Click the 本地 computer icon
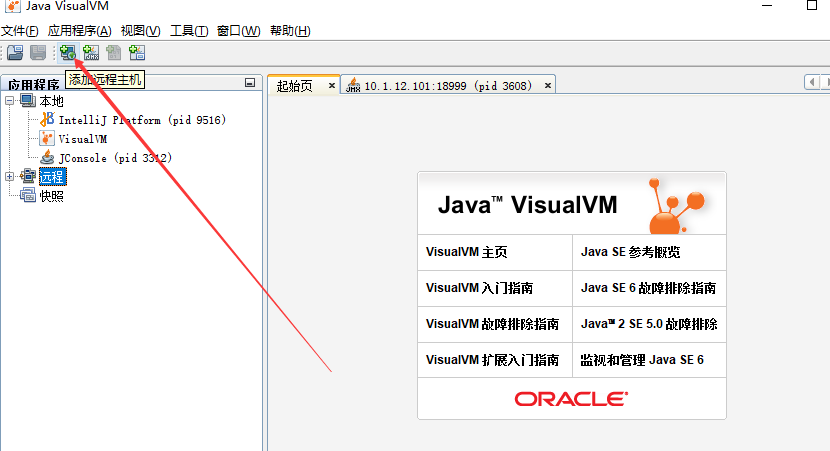The height and width of the screenshot is (451, 830). tap(28, 100)
